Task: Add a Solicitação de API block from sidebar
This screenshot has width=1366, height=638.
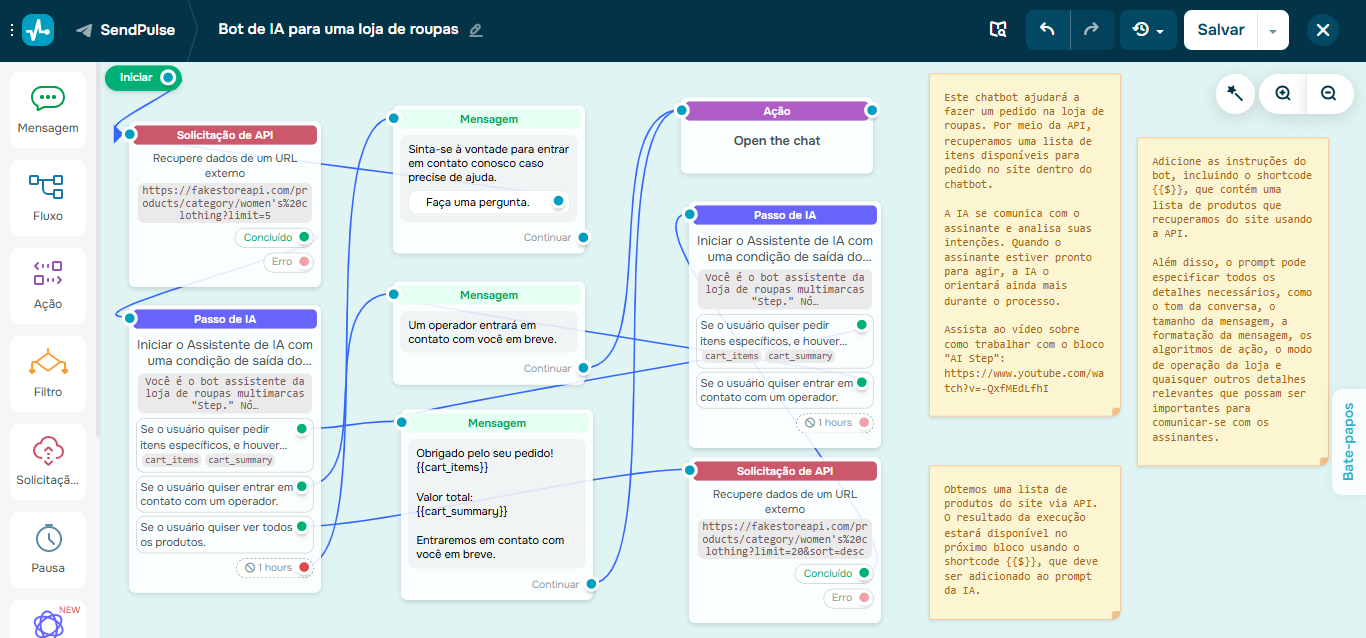Action: click(x=48, y=462)
